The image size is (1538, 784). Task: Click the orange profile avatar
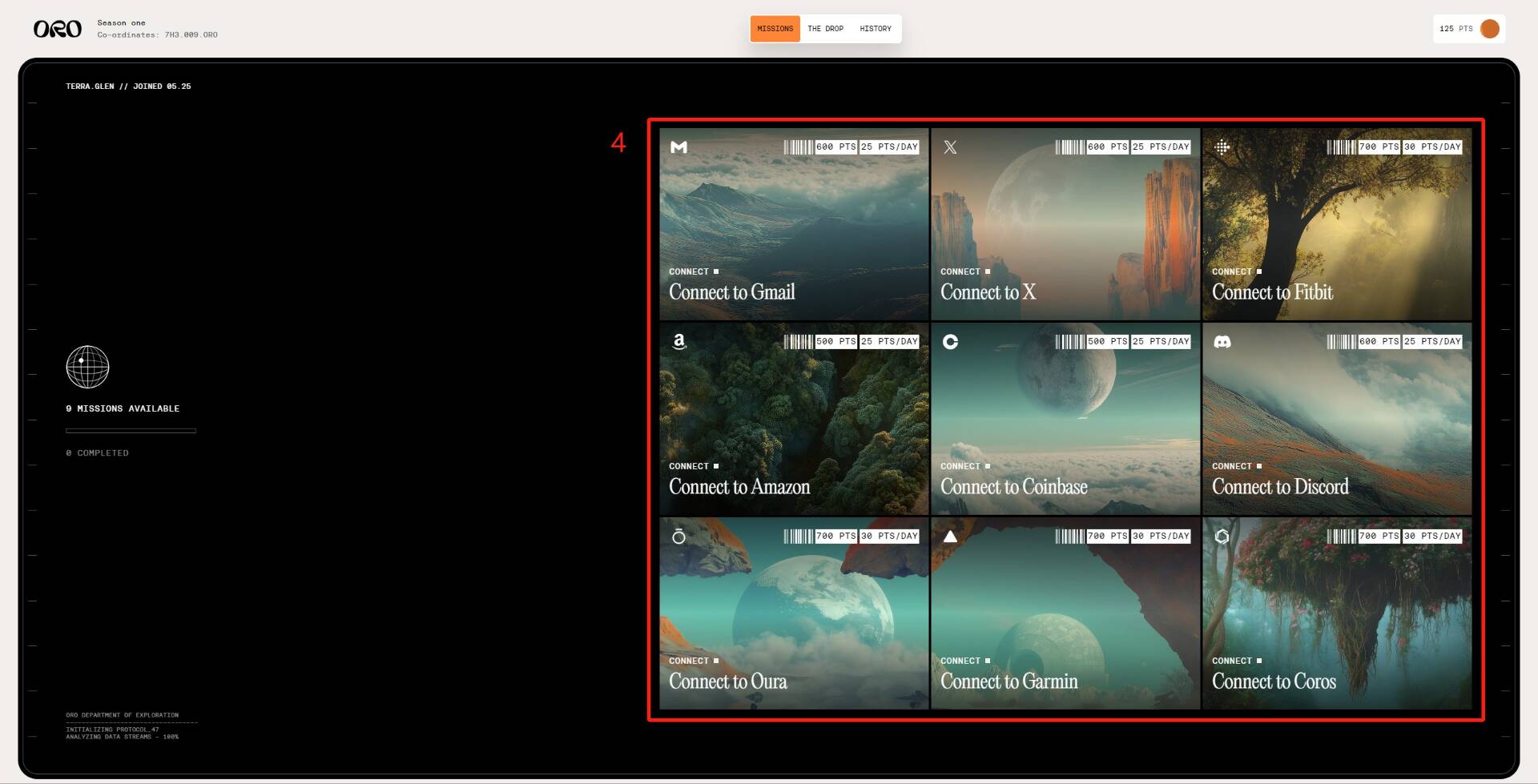[1490, 29]
